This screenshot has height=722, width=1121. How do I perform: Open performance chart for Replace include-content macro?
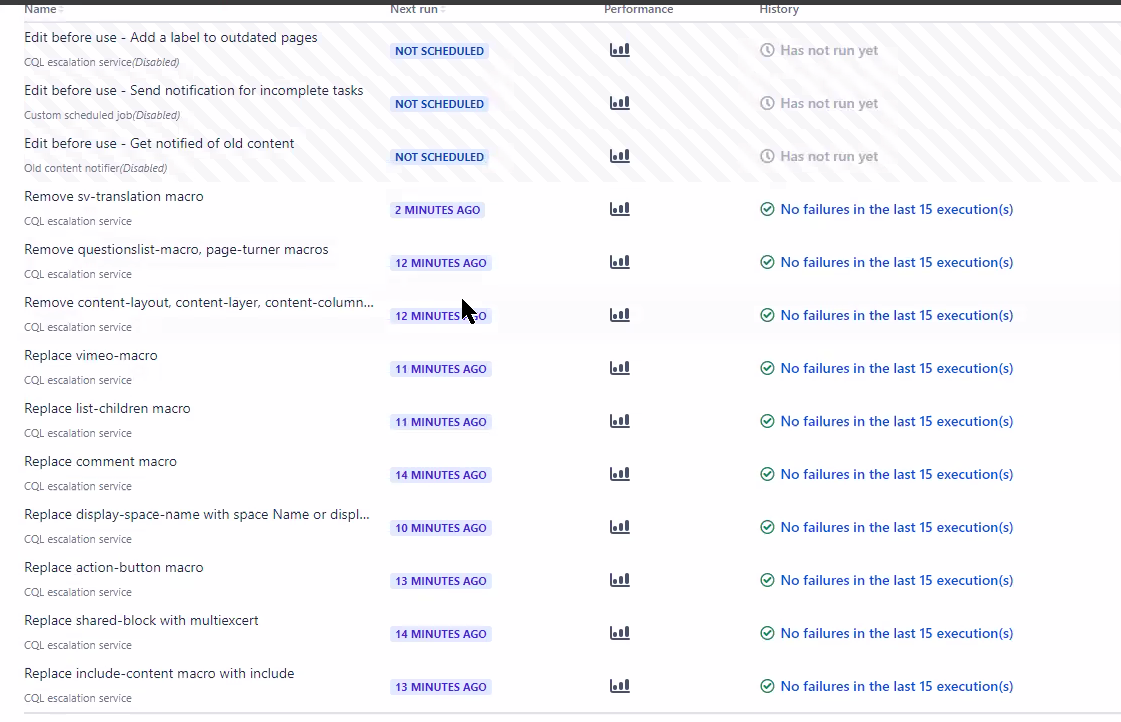tap(619, 685)
